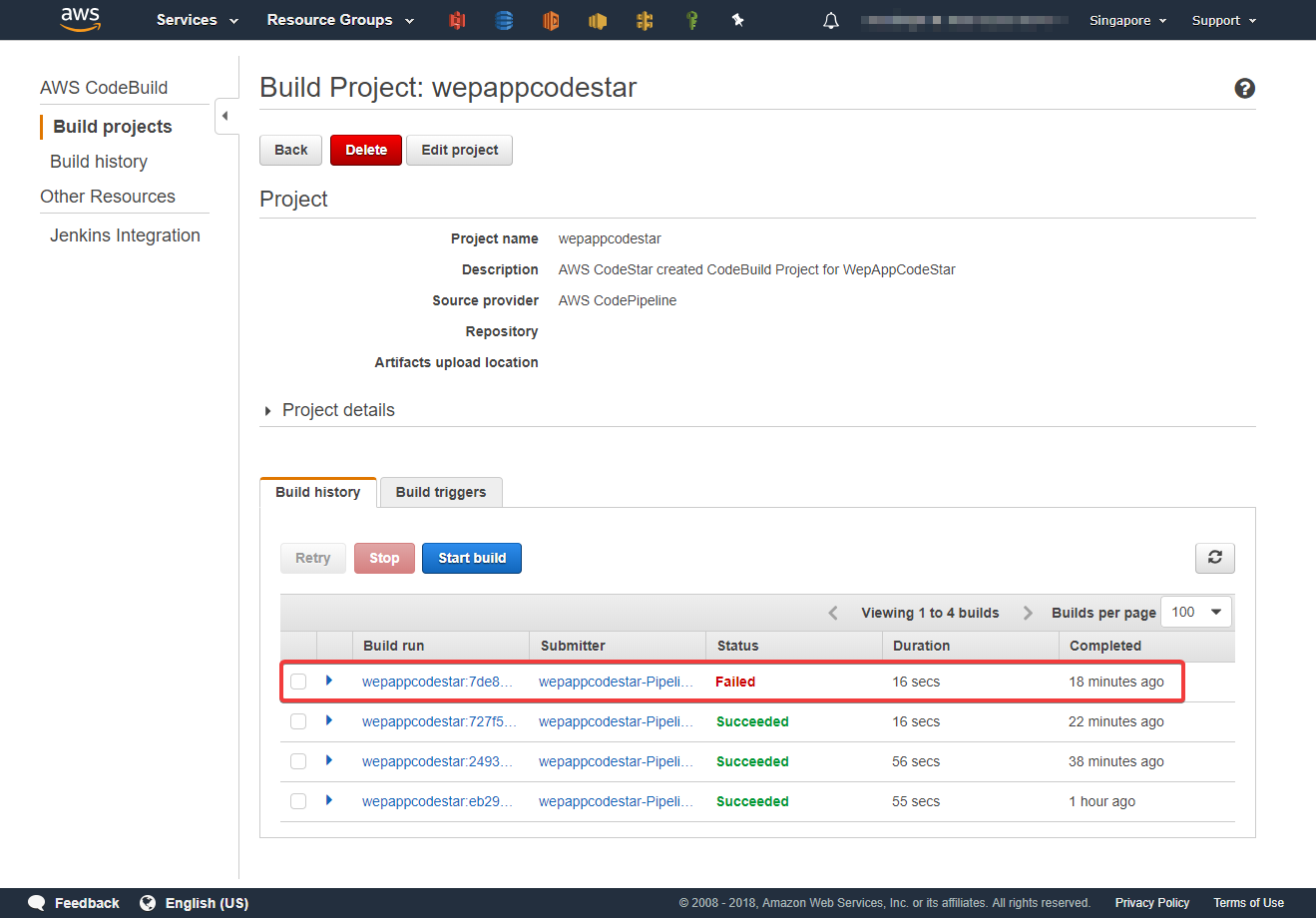Open Build projects in sidebar
The width and height of the screenshot is (1316, 918).
tap(113, 127)
